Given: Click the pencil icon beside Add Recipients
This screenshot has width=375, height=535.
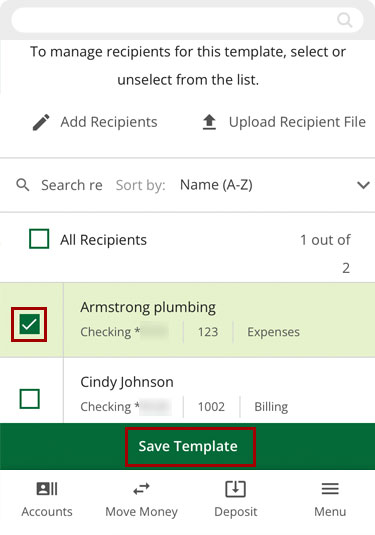Looking at the screenshot, I should (41, 122).
